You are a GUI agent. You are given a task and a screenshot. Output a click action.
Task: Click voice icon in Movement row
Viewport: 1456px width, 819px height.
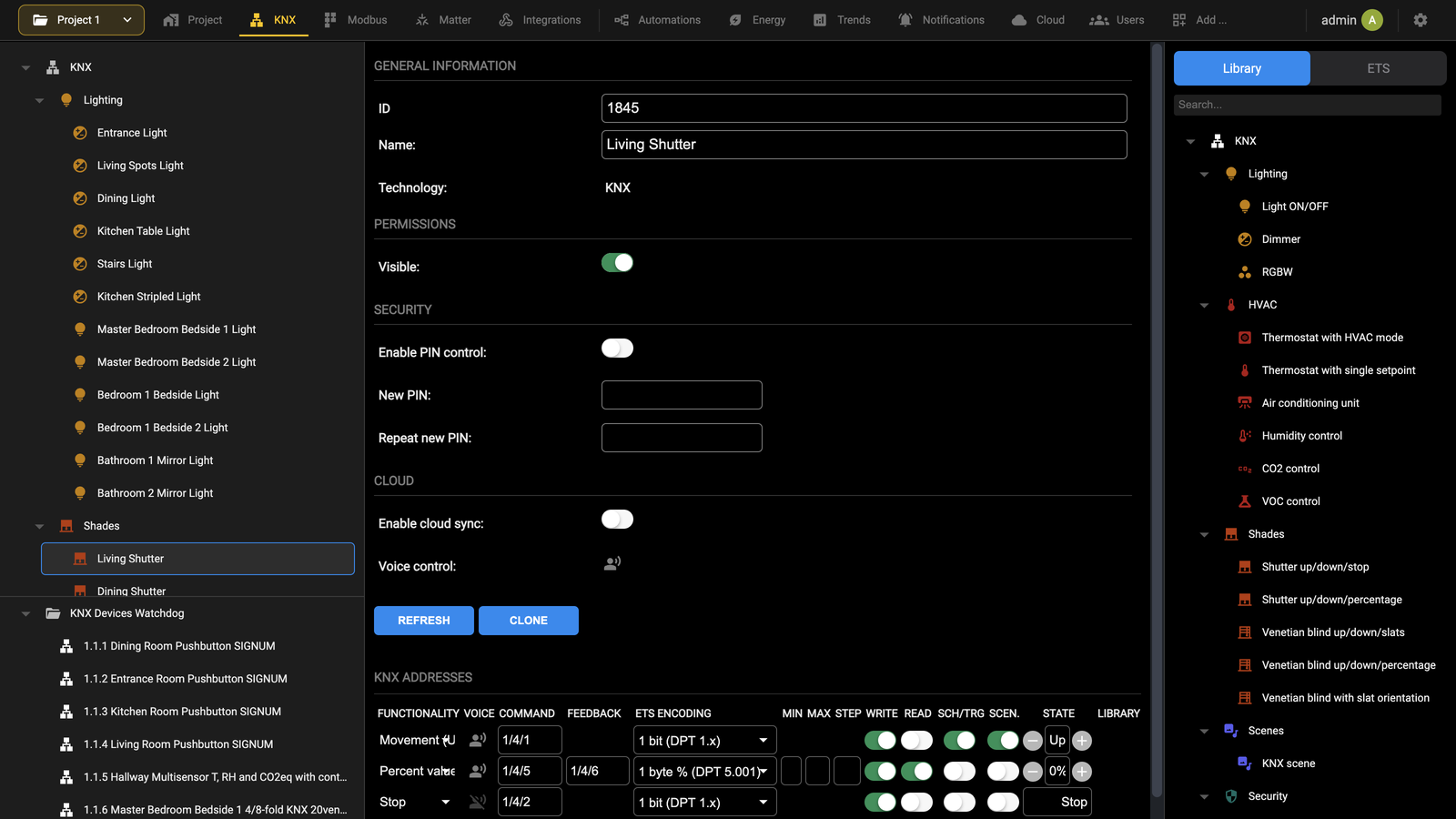coord(478,741)
